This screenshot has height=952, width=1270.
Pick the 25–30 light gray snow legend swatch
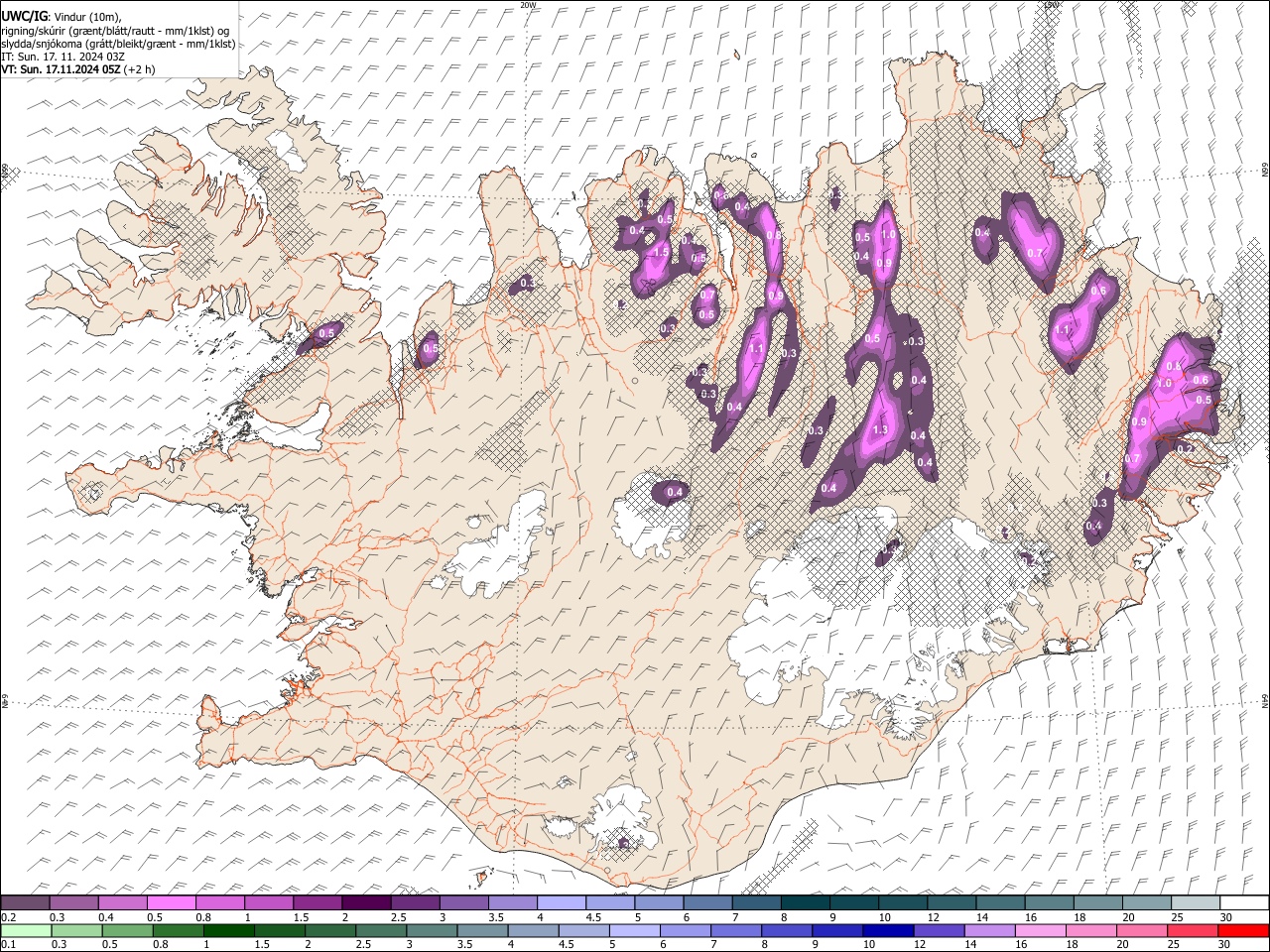(x=1196, y=902)
